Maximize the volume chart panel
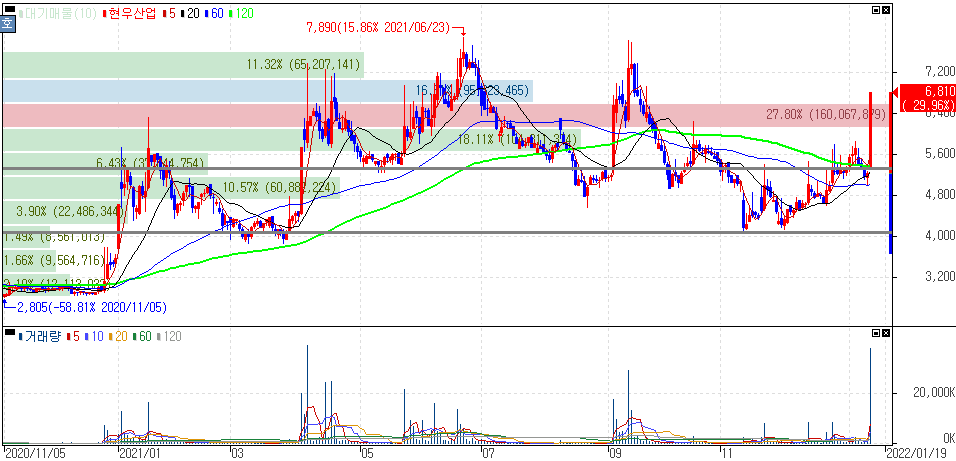This screenshot has height=461, width=956. pyautogui.click(x=876, y=333)
